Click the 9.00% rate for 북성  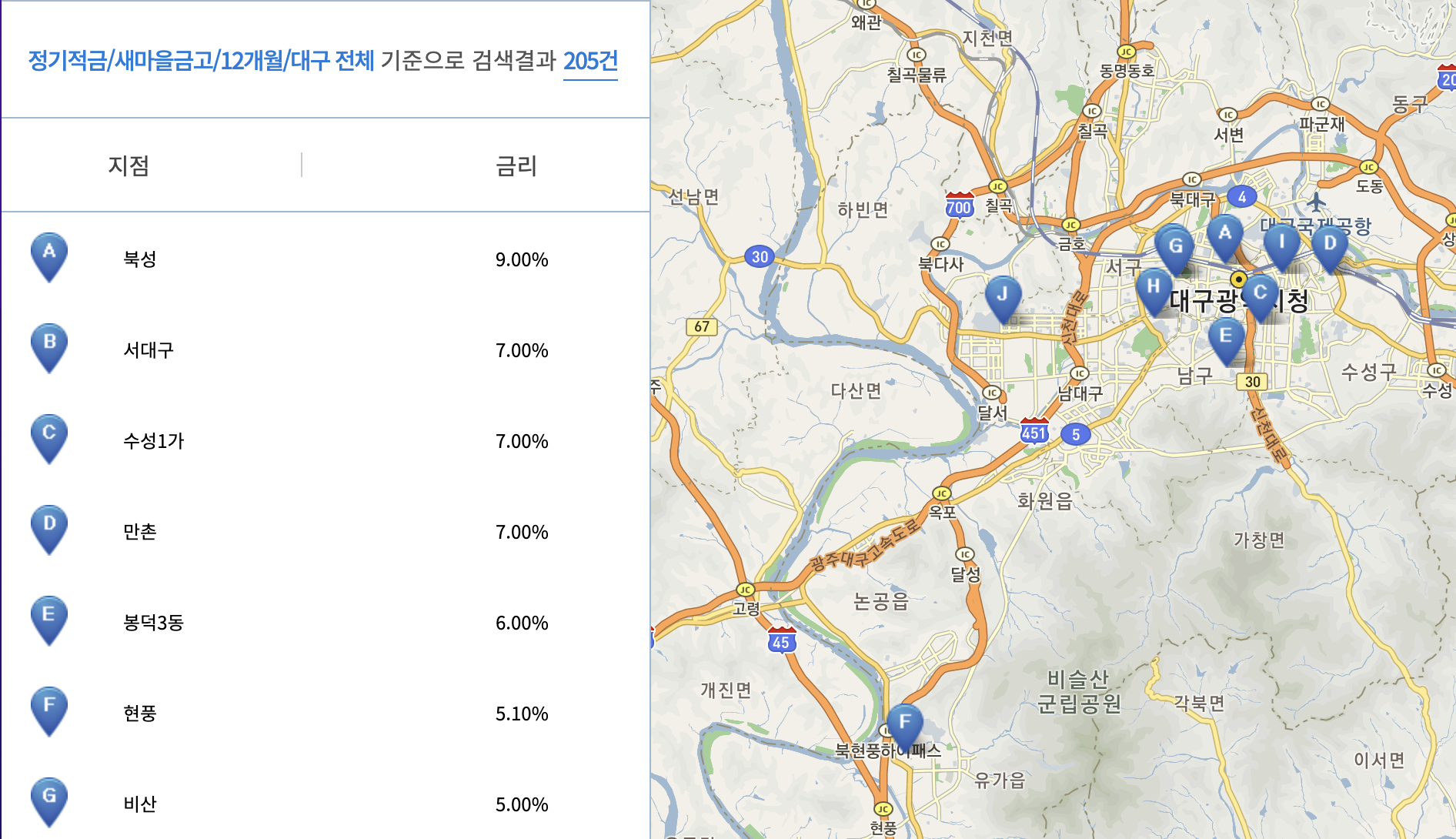522,259
